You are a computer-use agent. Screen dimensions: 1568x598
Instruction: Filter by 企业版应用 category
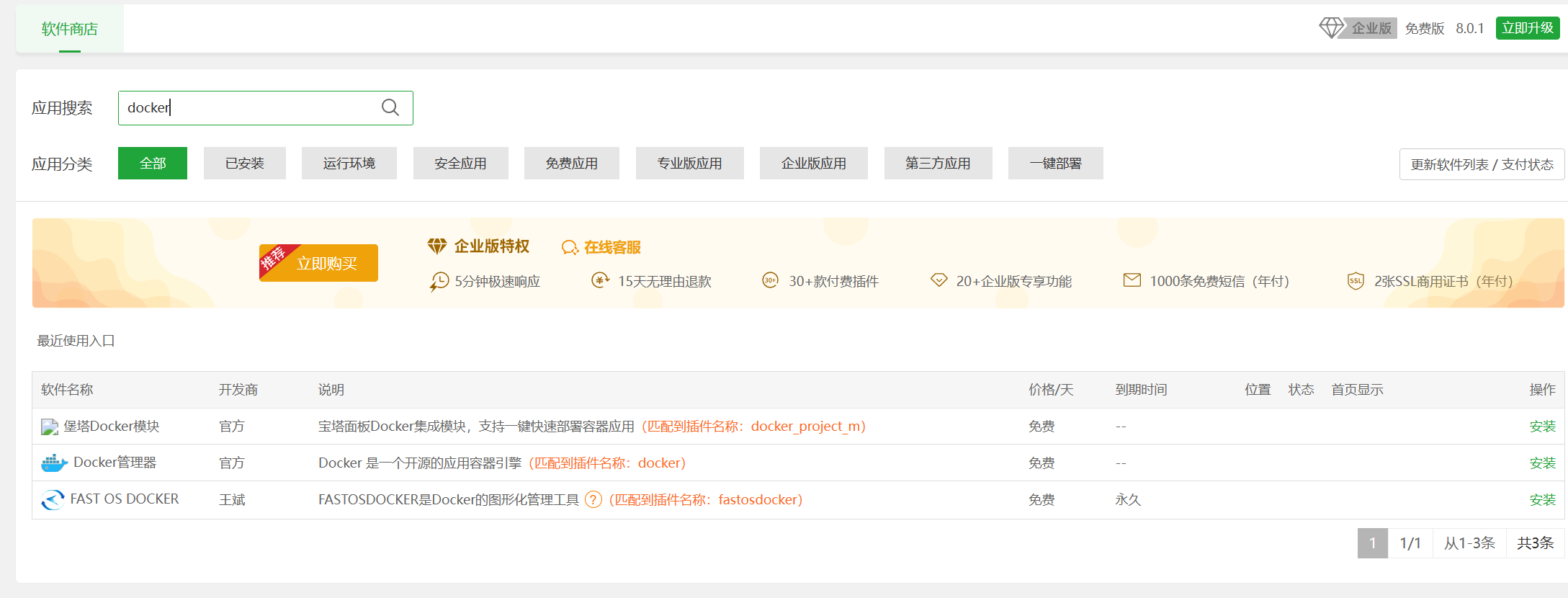[814, 164]
